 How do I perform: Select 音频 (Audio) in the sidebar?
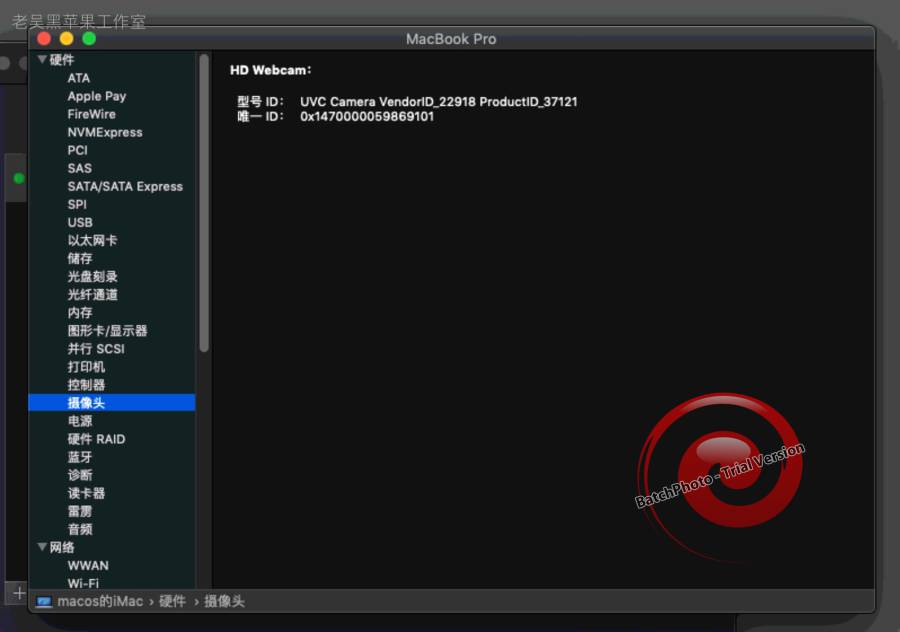[x=78, y=529]
